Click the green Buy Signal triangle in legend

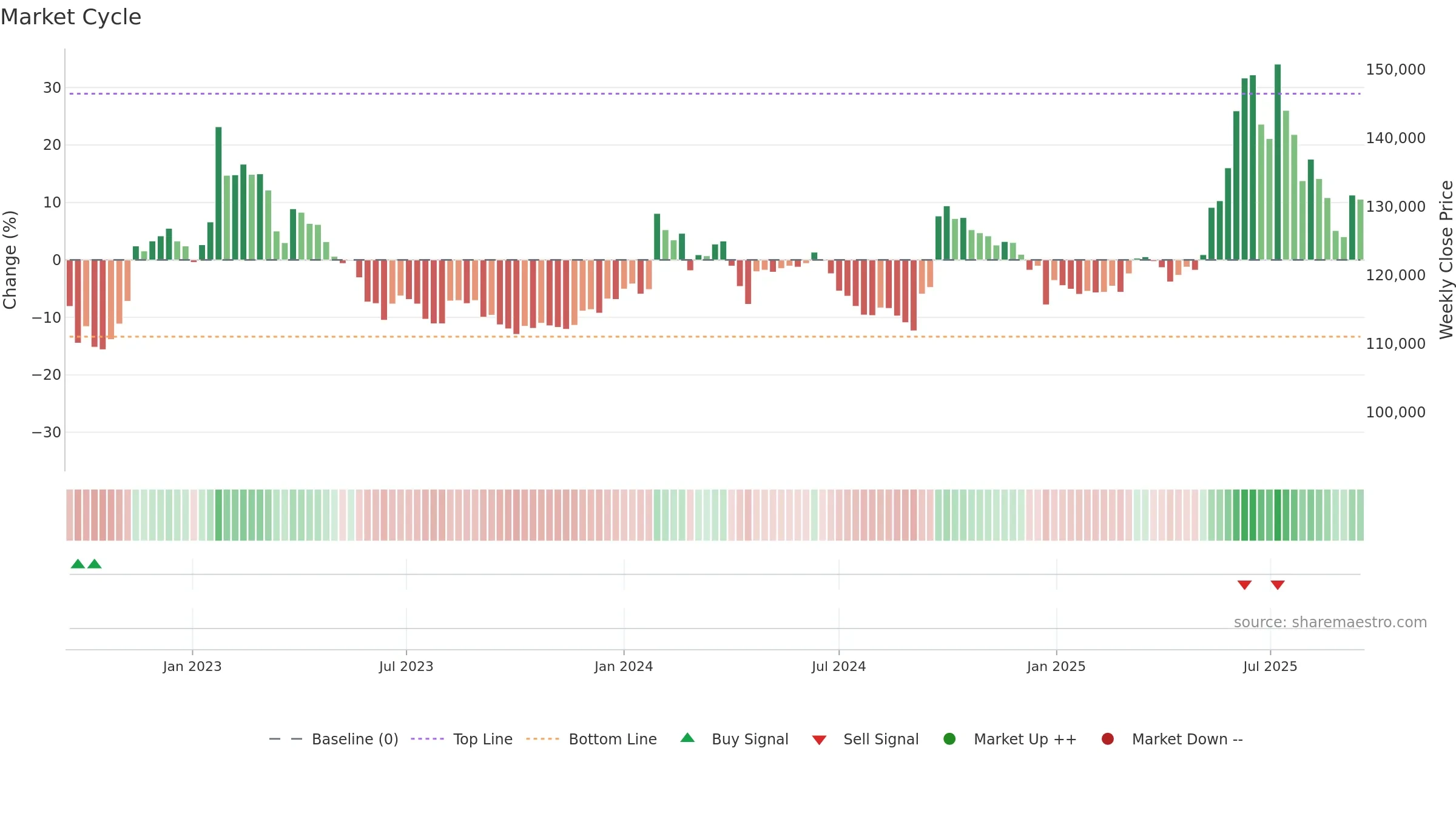[687, 738]
